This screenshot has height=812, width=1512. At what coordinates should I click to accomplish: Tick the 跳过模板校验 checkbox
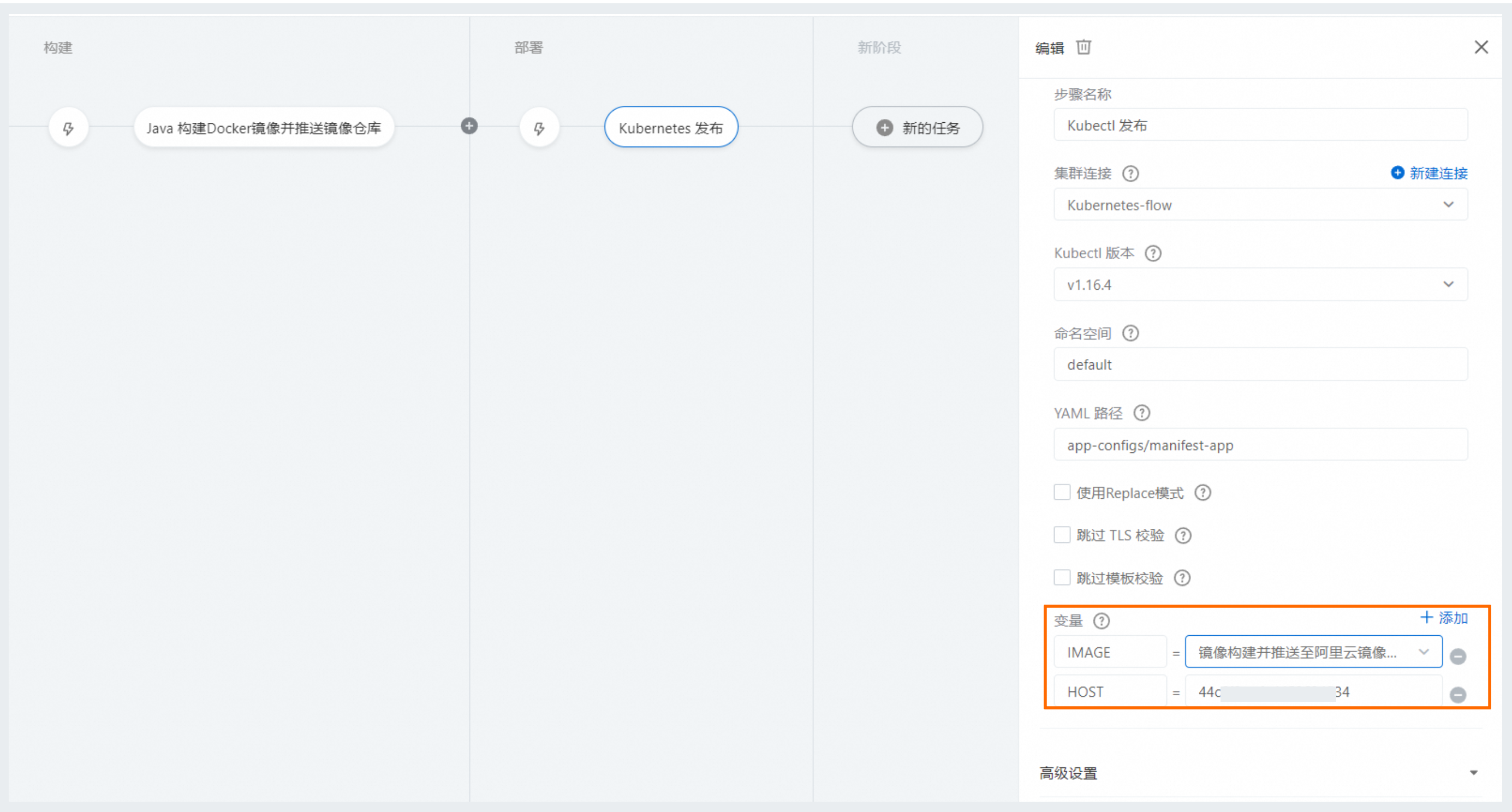(x=1062, y=578)
